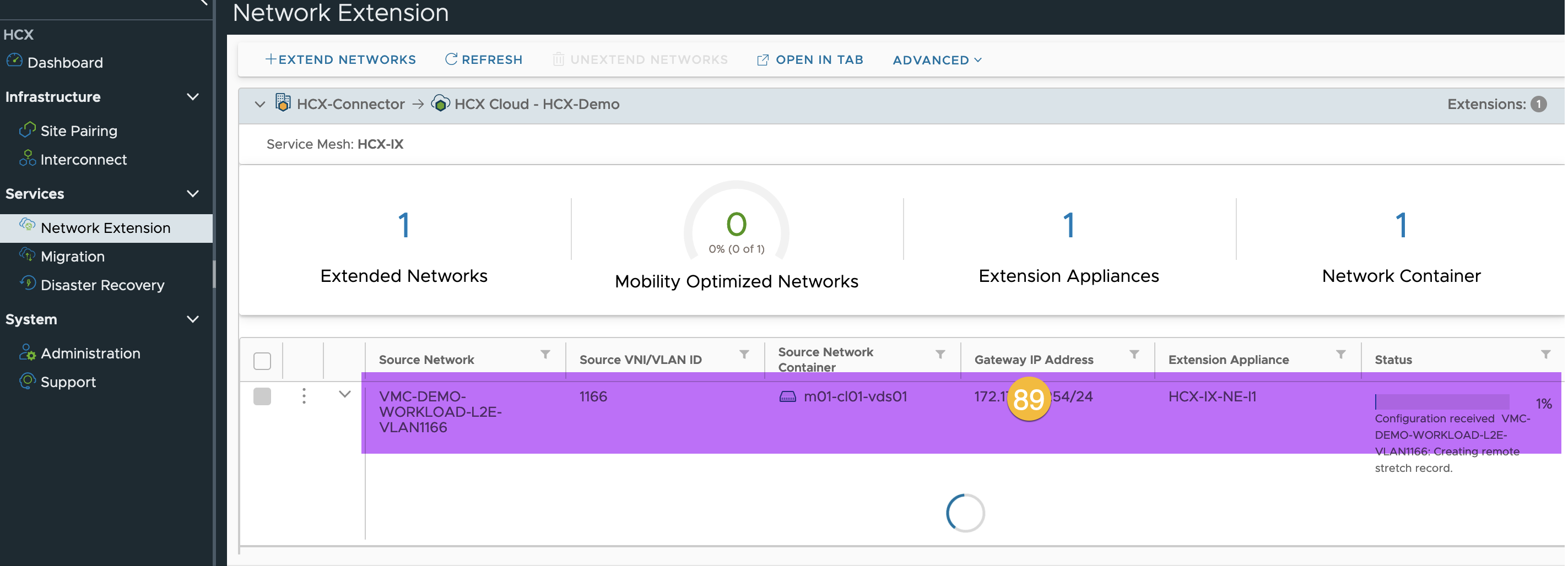Screen dimensions: 1568x566
Task: Click the Extended Networks count
Action: 404,225
